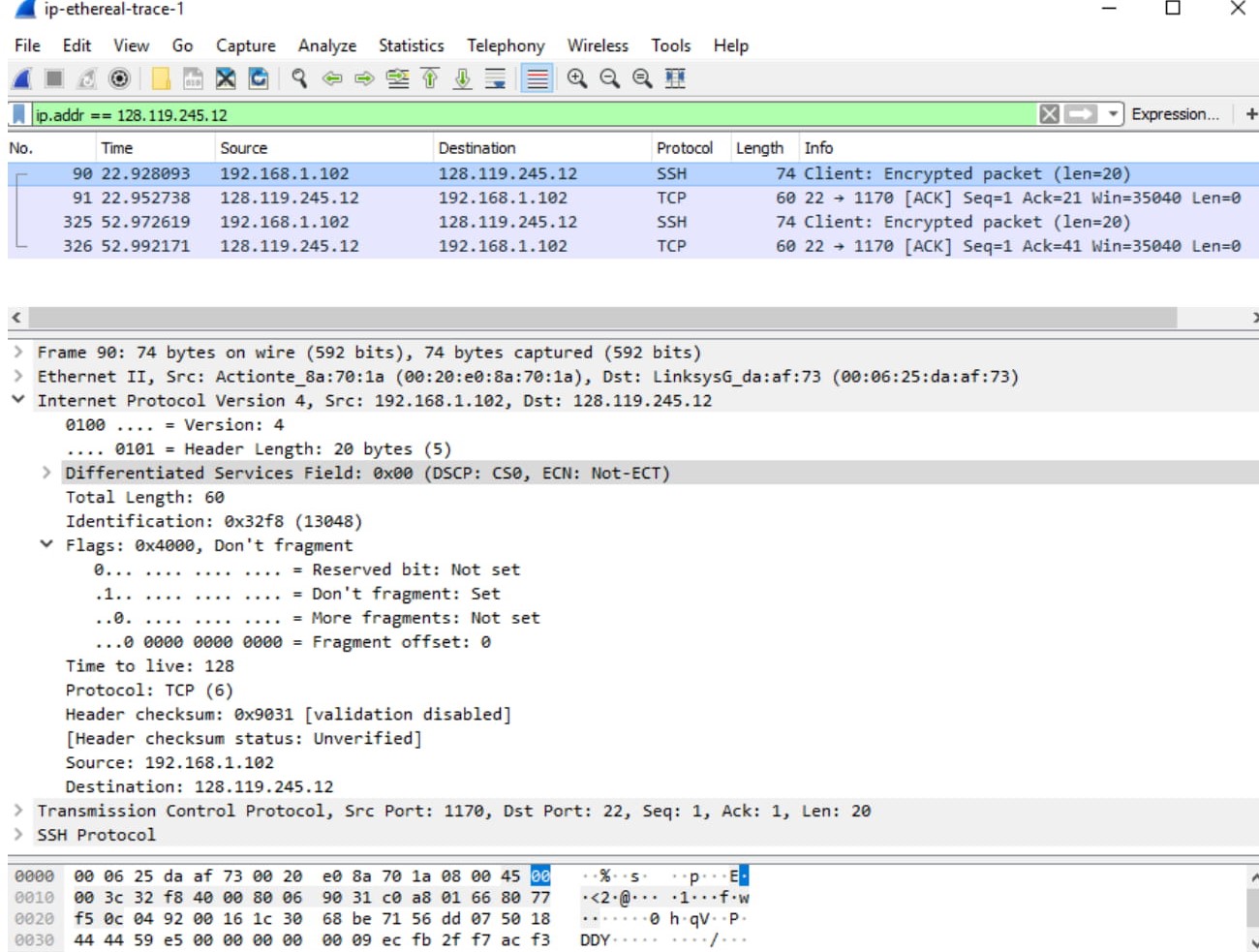The width and height of the screenshot is (1259, 952).
Task: Collapse the Internet Protocol Version 4 node
Action: [x=18, y=400]
